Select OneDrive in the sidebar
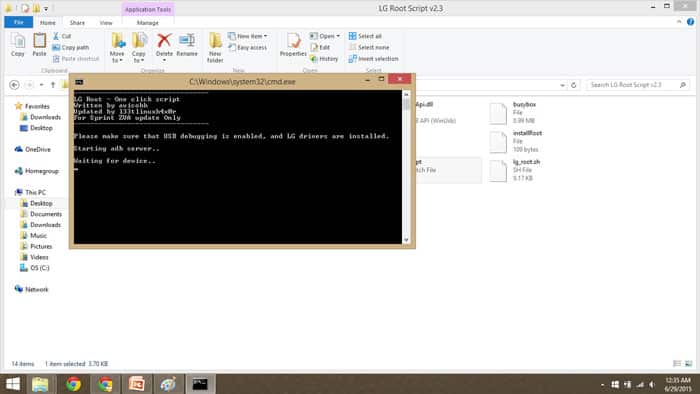The width and height of the screenshot is (700, 394). click(33, 149)
